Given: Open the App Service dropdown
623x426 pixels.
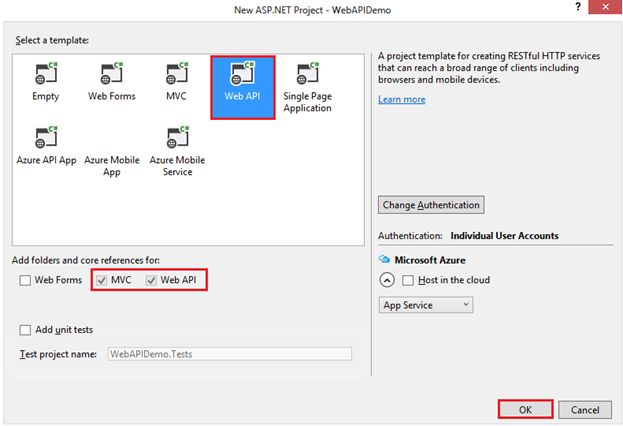Looking at the screenshot, I should pyautogui.click(x=426, y=305).
